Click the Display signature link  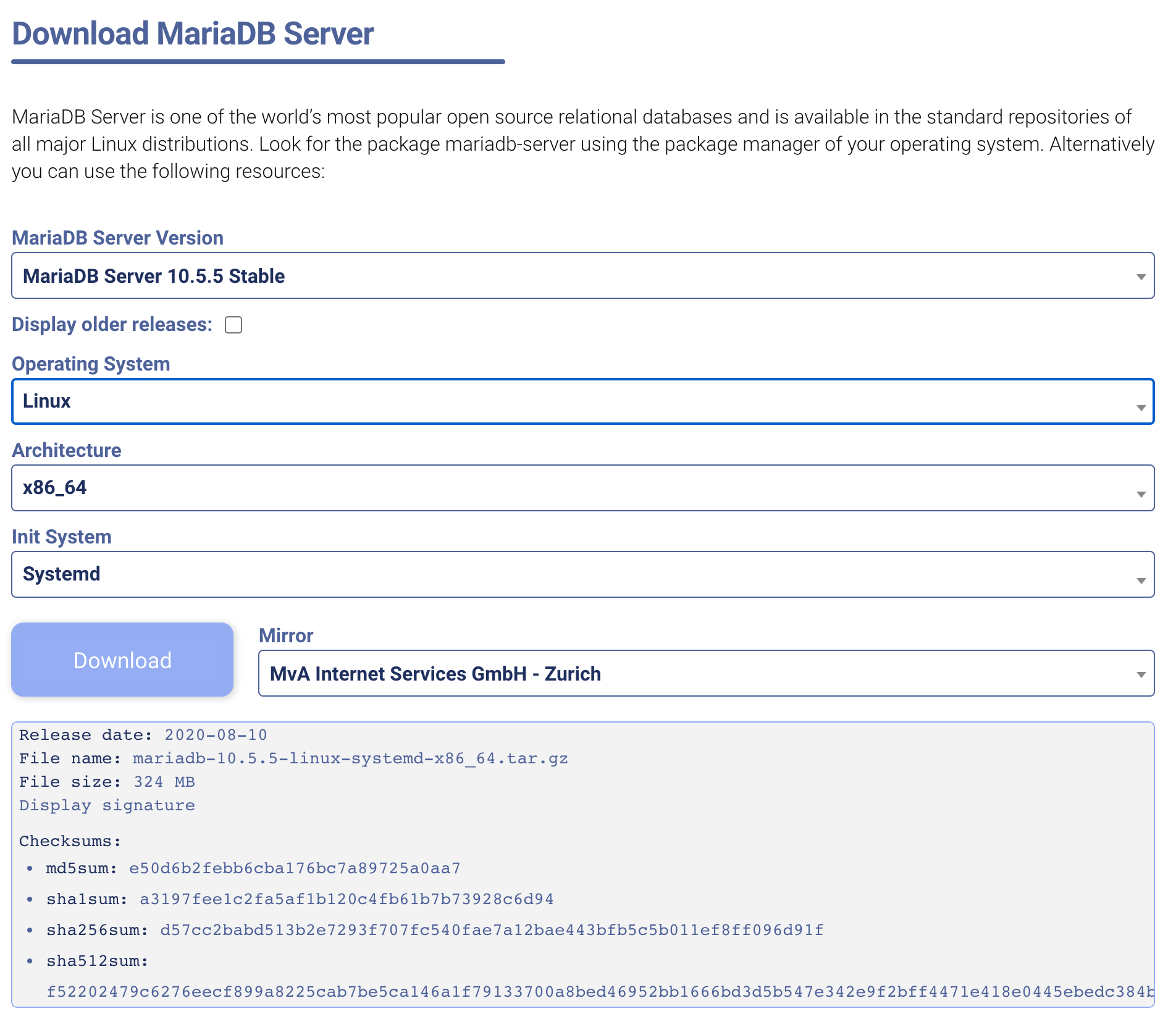pyautogui.click(x=107, y=805)
